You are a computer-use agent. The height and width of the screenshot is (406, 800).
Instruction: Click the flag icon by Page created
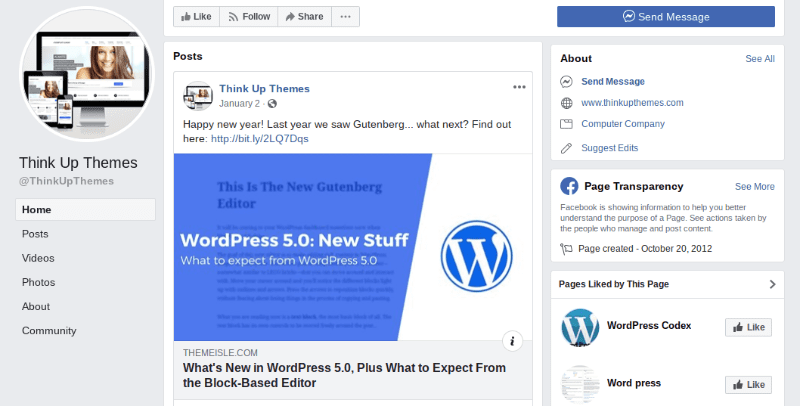(x=566, y=249)
